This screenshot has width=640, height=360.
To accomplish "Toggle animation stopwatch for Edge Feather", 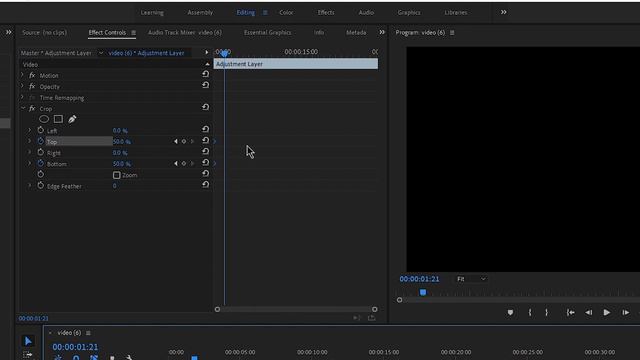I will tap(40, 186).
